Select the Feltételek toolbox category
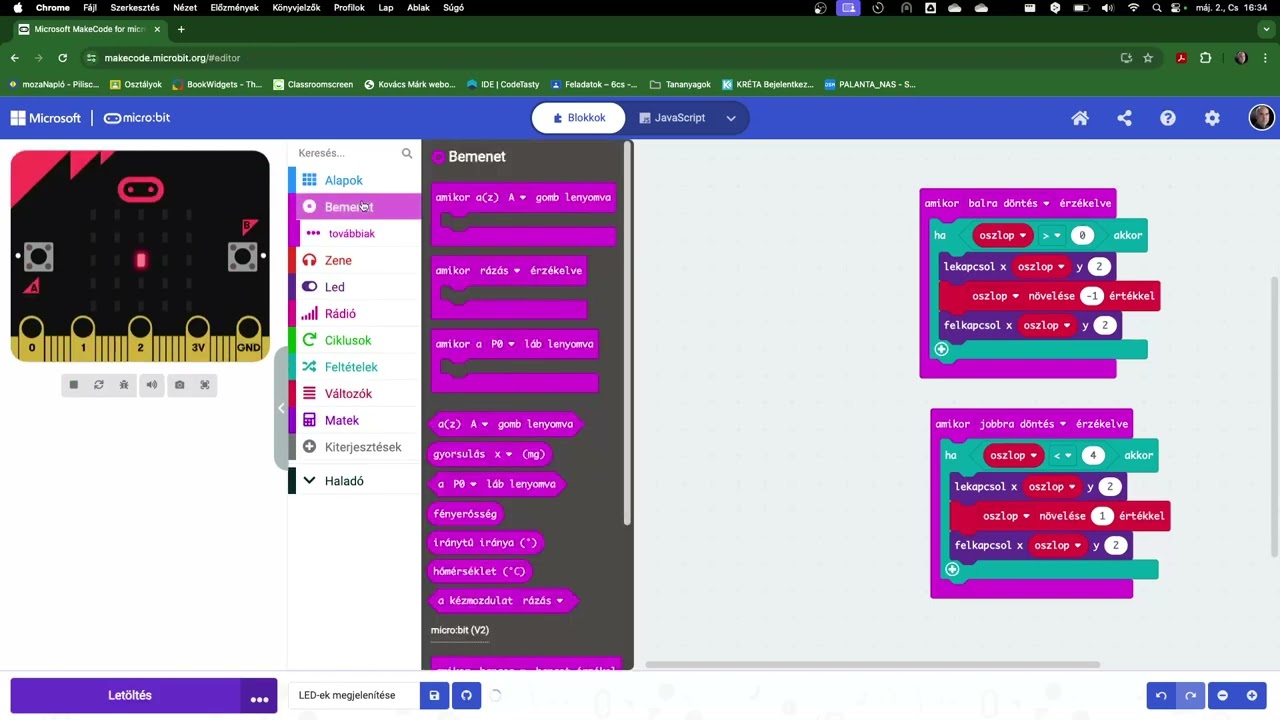 (x=355, y=367)
